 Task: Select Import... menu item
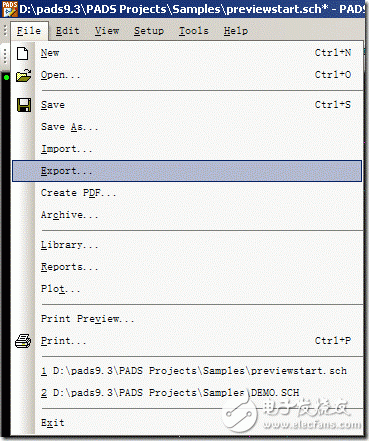pyautogui.click(x=187, y=149)
